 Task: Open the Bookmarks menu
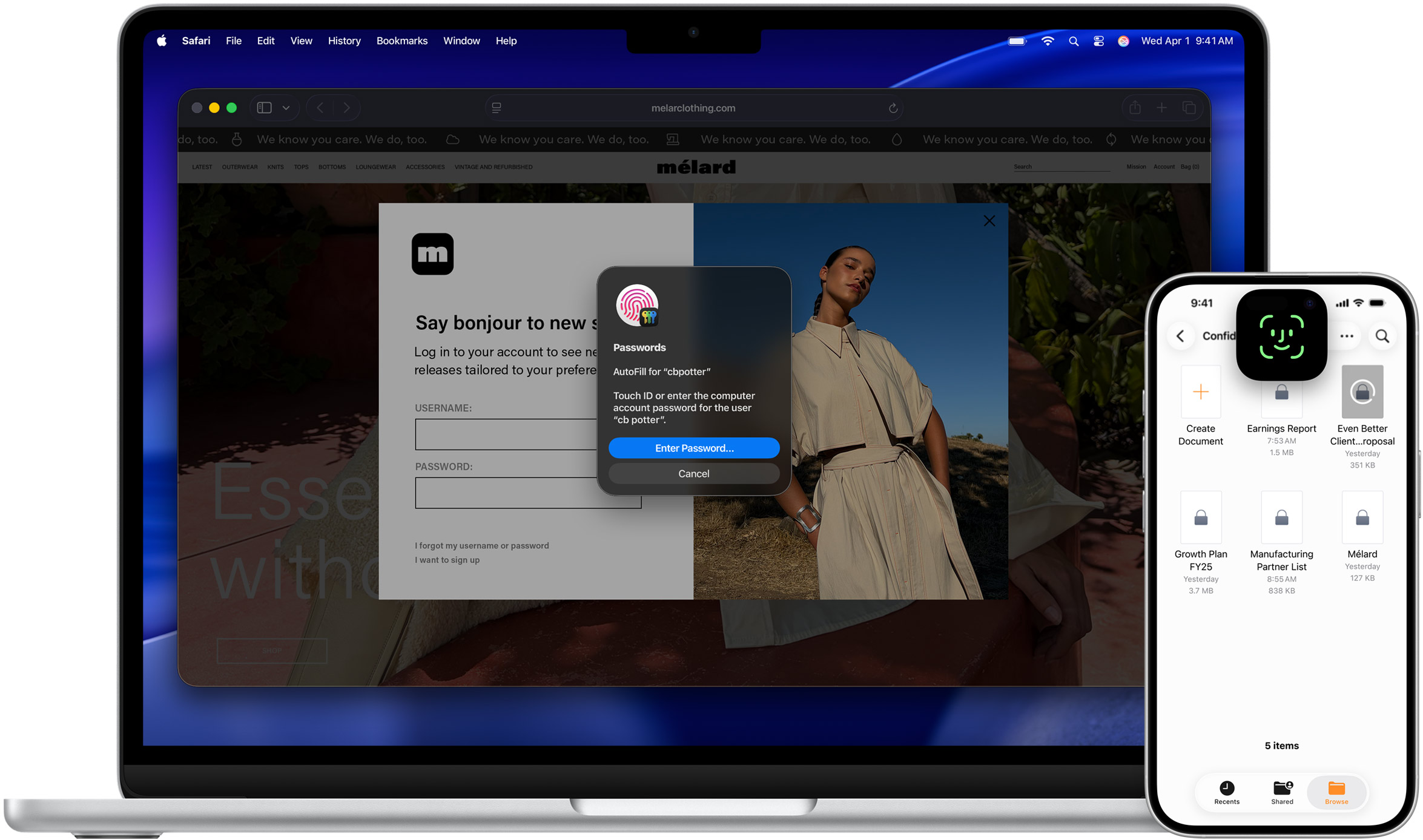pos(401,41)
